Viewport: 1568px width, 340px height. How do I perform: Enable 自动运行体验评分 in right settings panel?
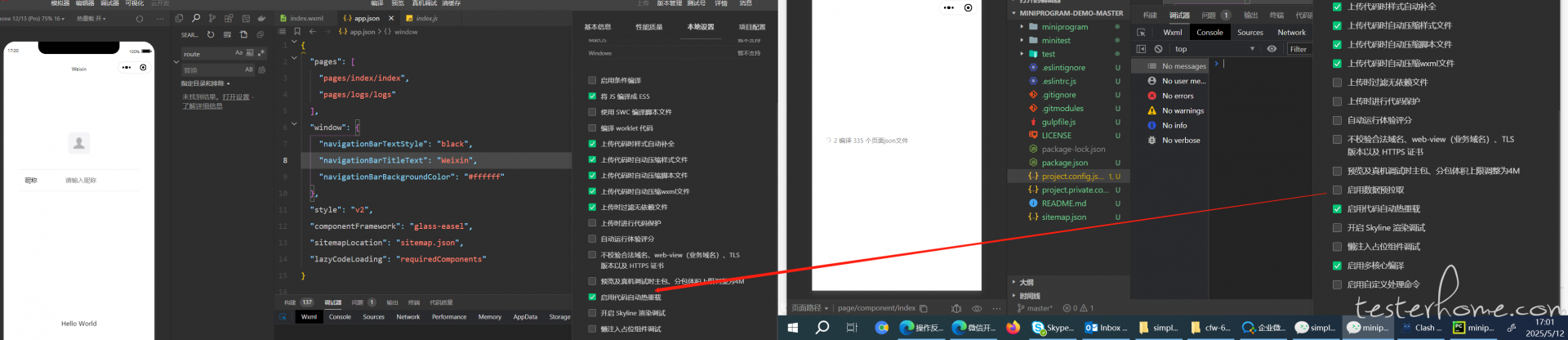point(1337,120)
